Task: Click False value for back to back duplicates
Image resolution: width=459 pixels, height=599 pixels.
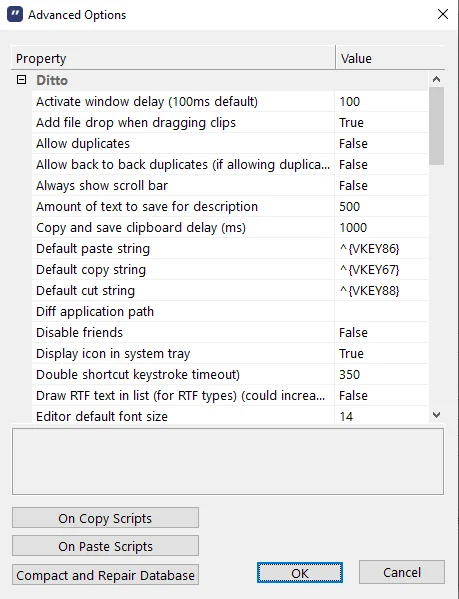Action: point(381,165)
